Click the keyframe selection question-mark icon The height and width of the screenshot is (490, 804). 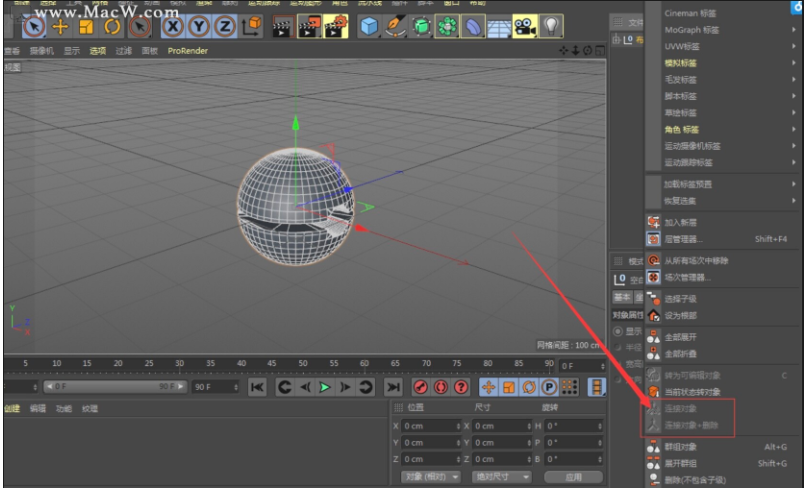461,387
